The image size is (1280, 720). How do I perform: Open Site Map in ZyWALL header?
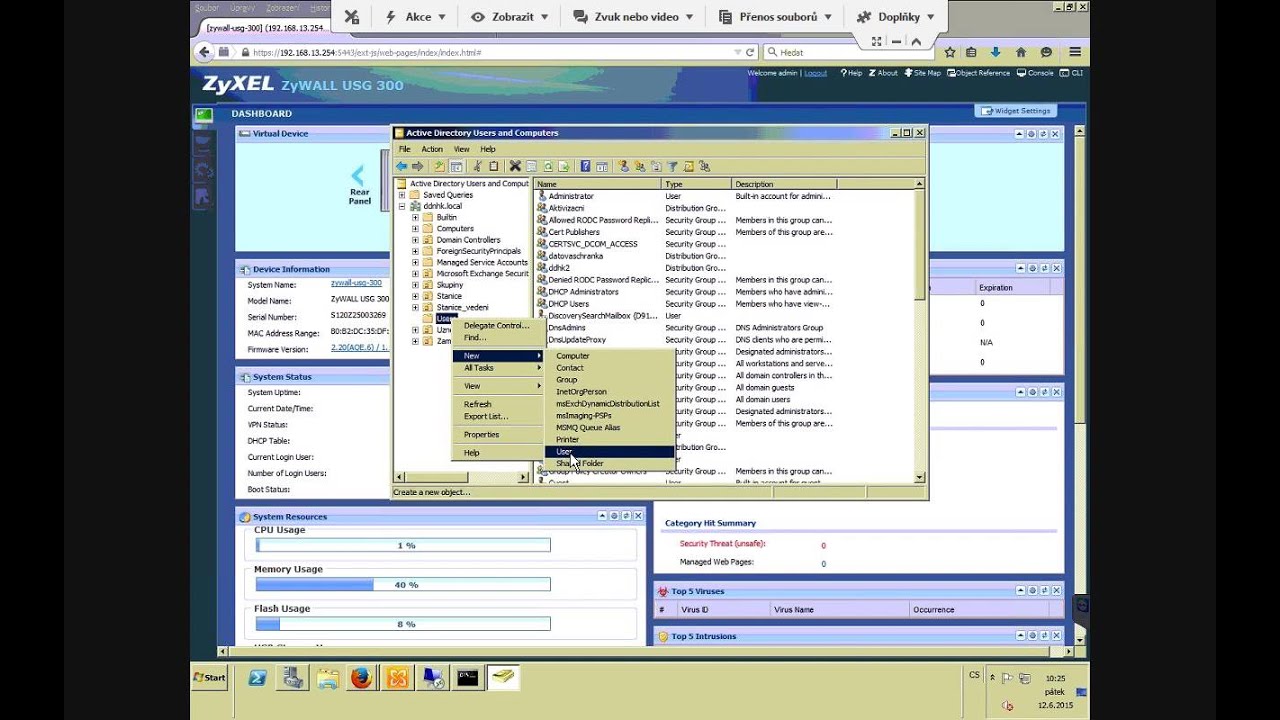pos(922,73)
